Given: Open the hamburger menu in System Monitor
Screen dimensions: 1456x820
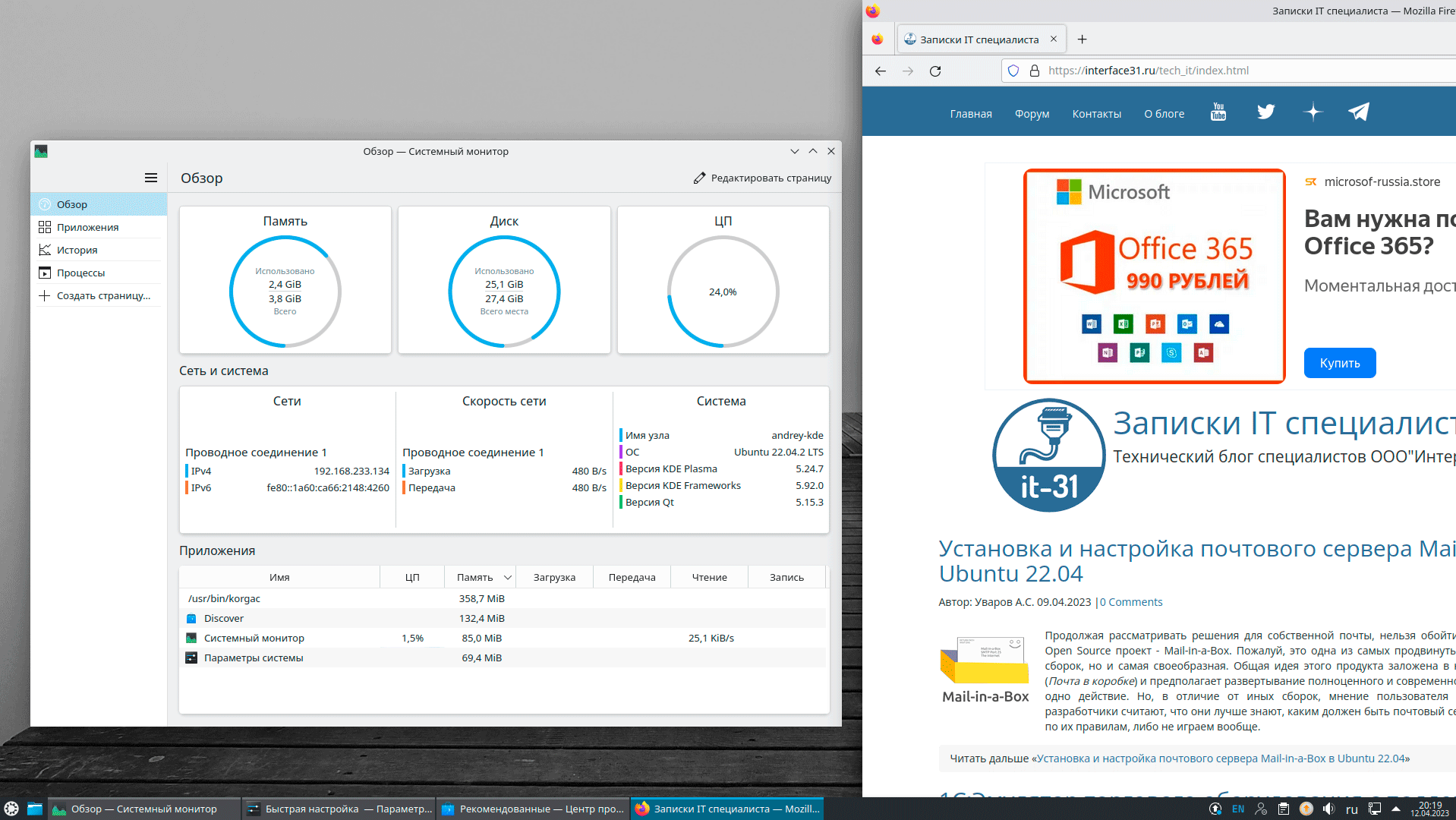Looking at the screenshot, I should pos(151,178).
